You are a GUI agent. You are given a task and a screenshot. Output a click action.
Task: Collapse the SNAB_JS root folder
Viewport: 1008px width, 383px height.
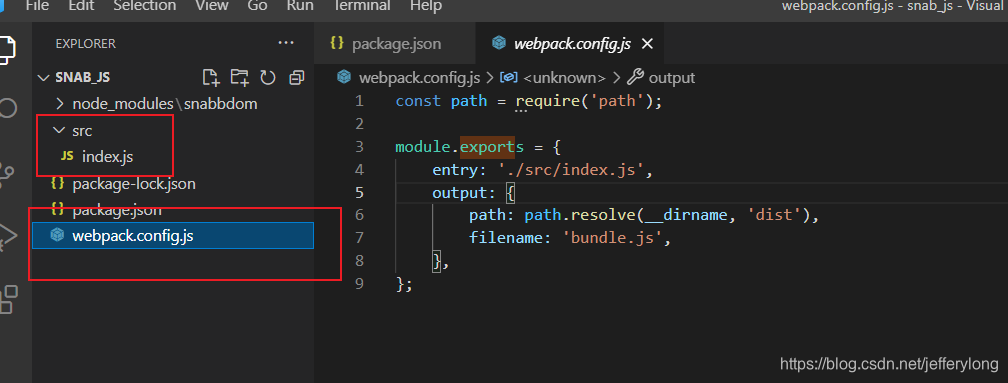(x=43, y=78)
